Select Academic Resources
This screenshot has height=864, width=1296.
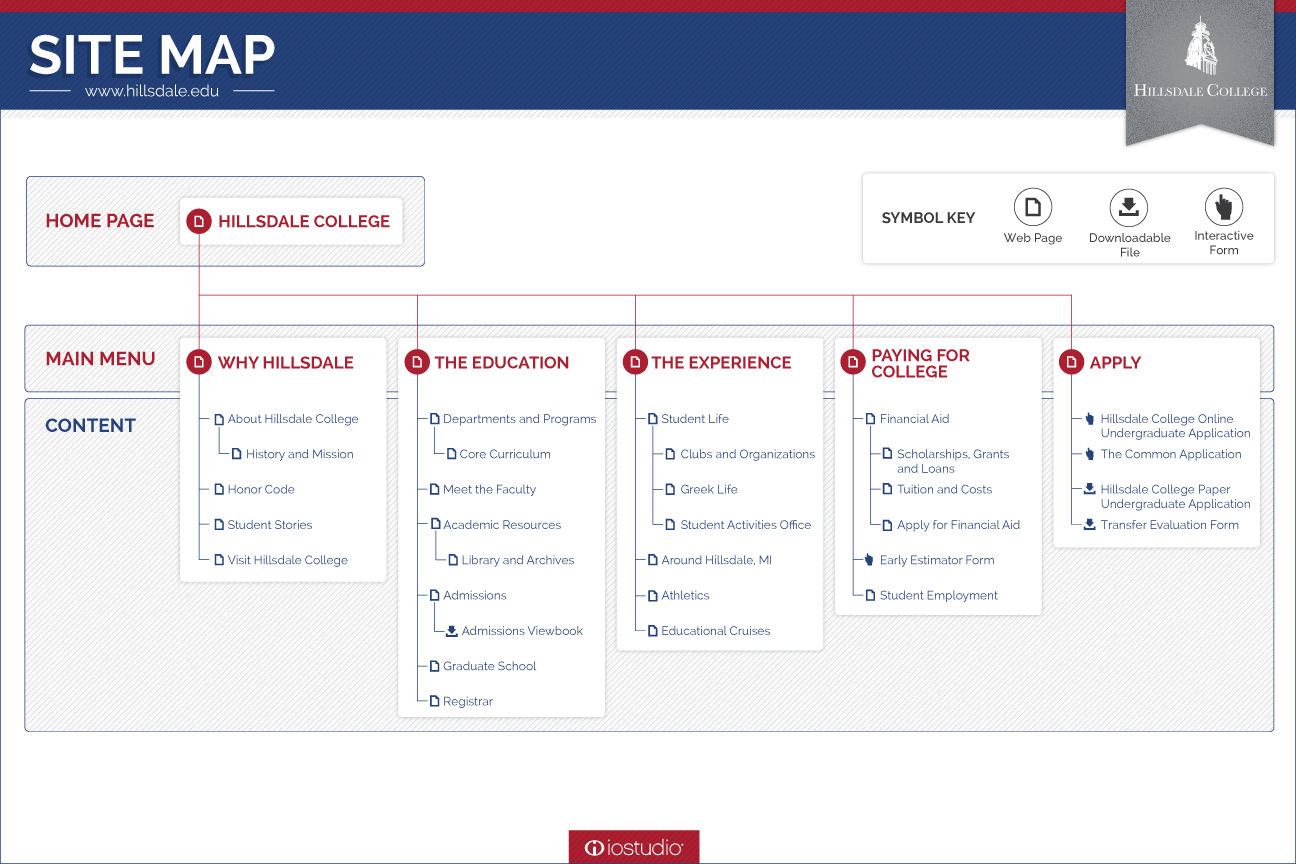(x=502, y=525)
